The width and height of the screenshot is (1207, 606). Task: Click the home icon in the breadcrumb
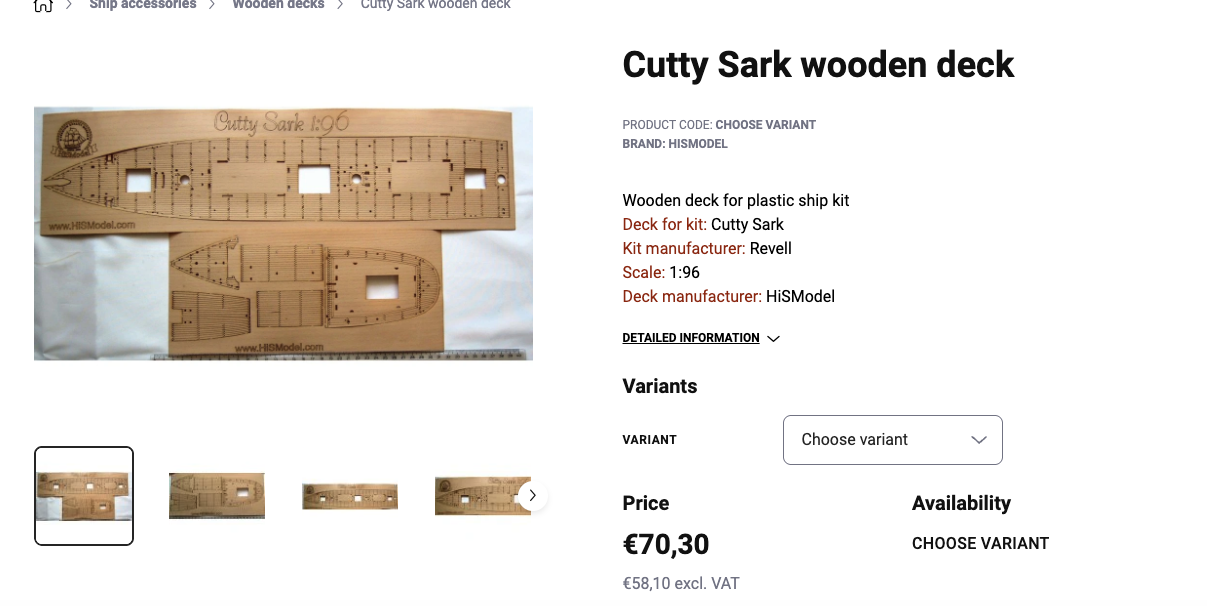point(43,5)
